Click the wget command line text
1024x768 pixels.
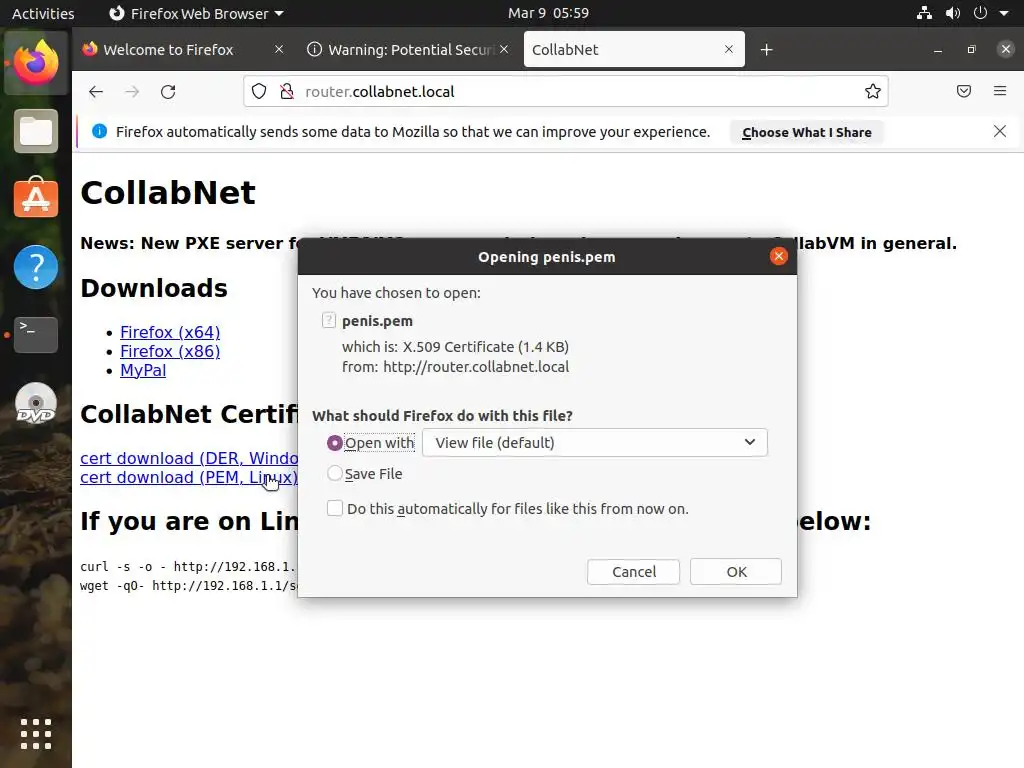pos(188,585)
